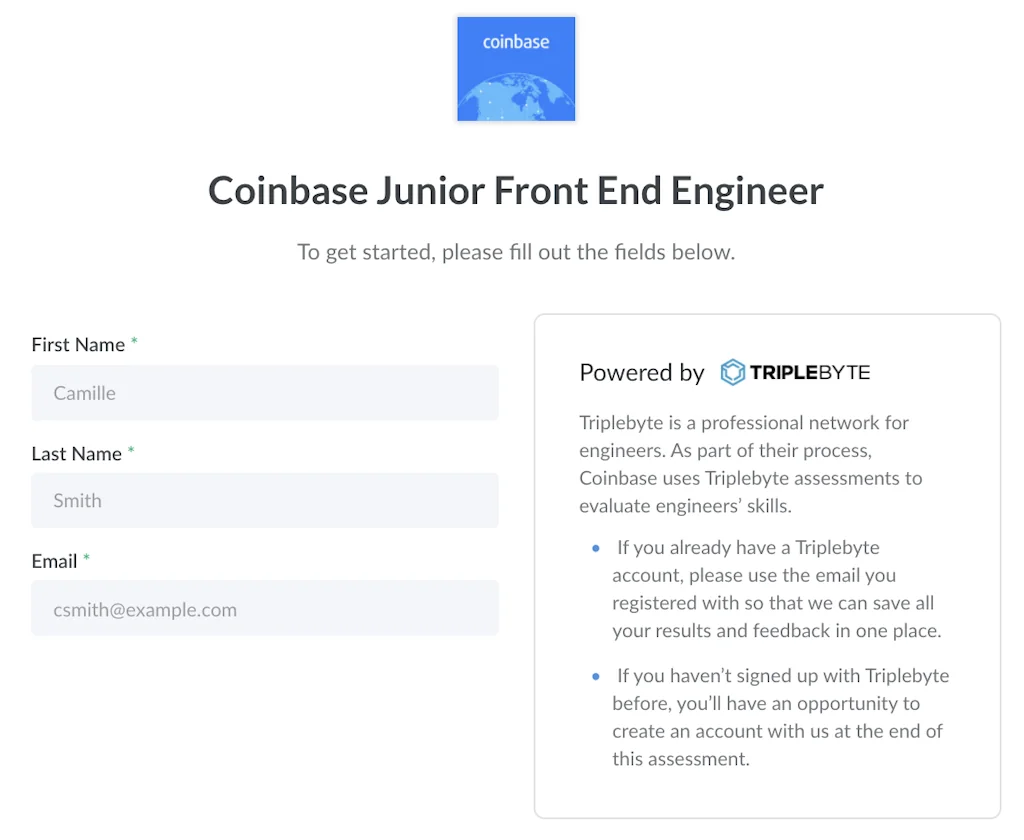This screenshot has height=840, width=1024.
Task: Click the 'Powered by' text
Action: click(642, 373)
